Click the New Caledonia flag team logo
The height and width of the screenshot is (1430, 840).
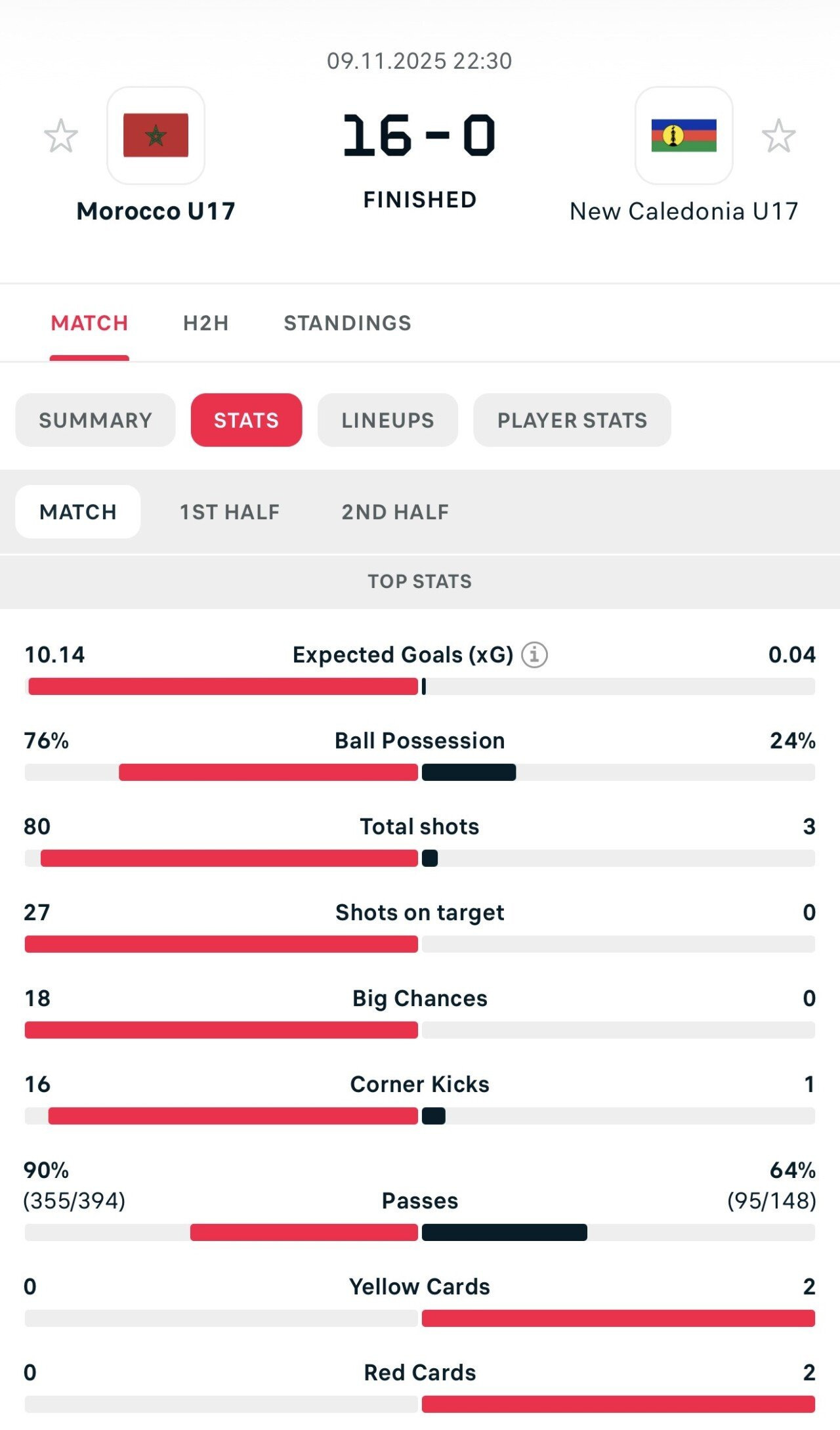click(x=683, y=135)
